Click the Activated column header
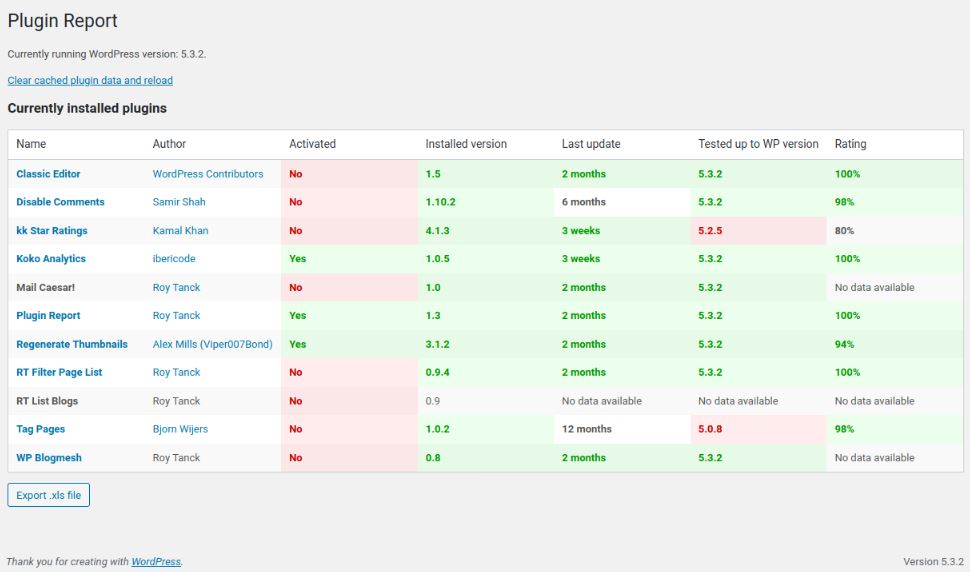Viewport: 970px width, 572px height. [x=312, y=144]
